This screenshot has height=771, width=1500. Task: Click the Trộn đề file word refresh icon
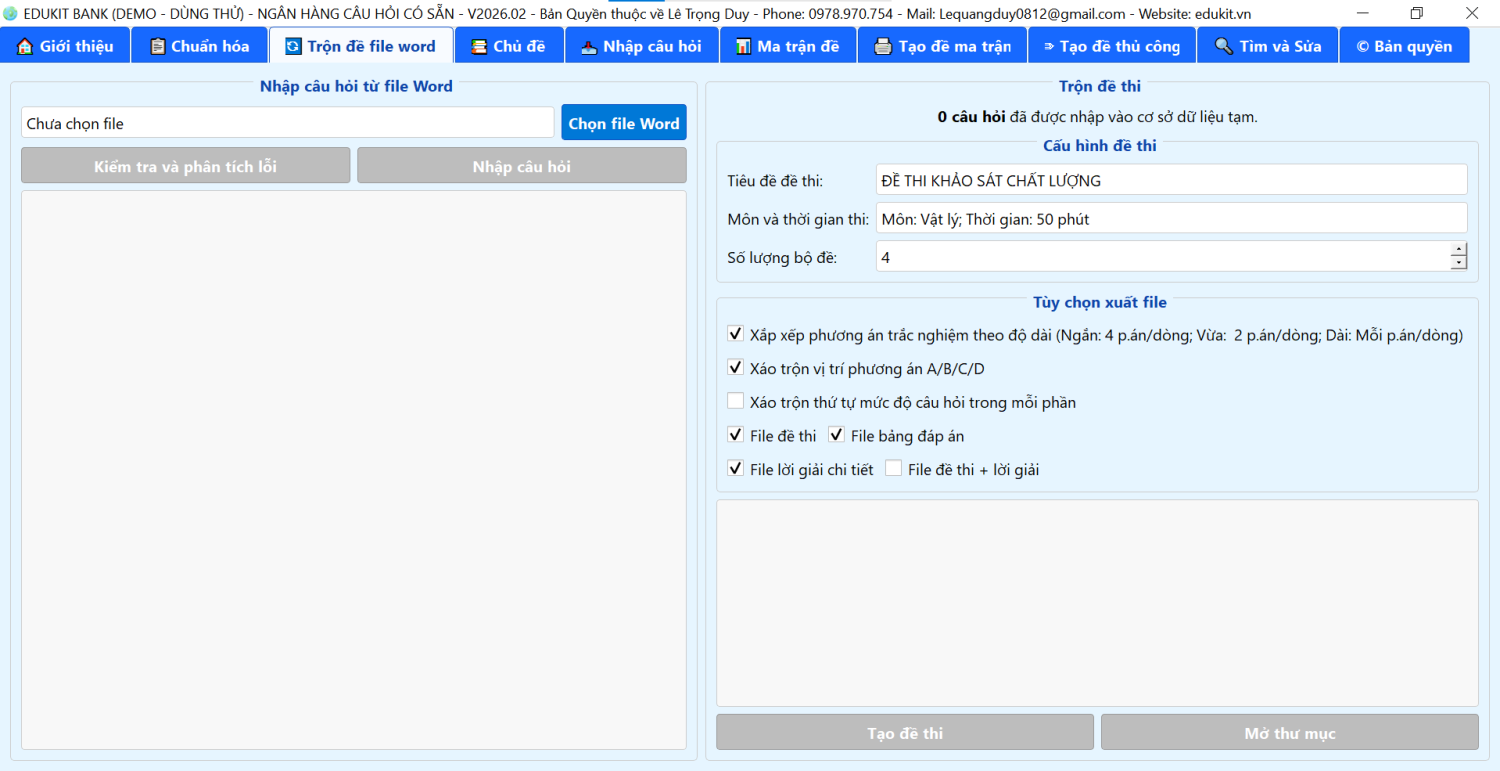point(293,46)
